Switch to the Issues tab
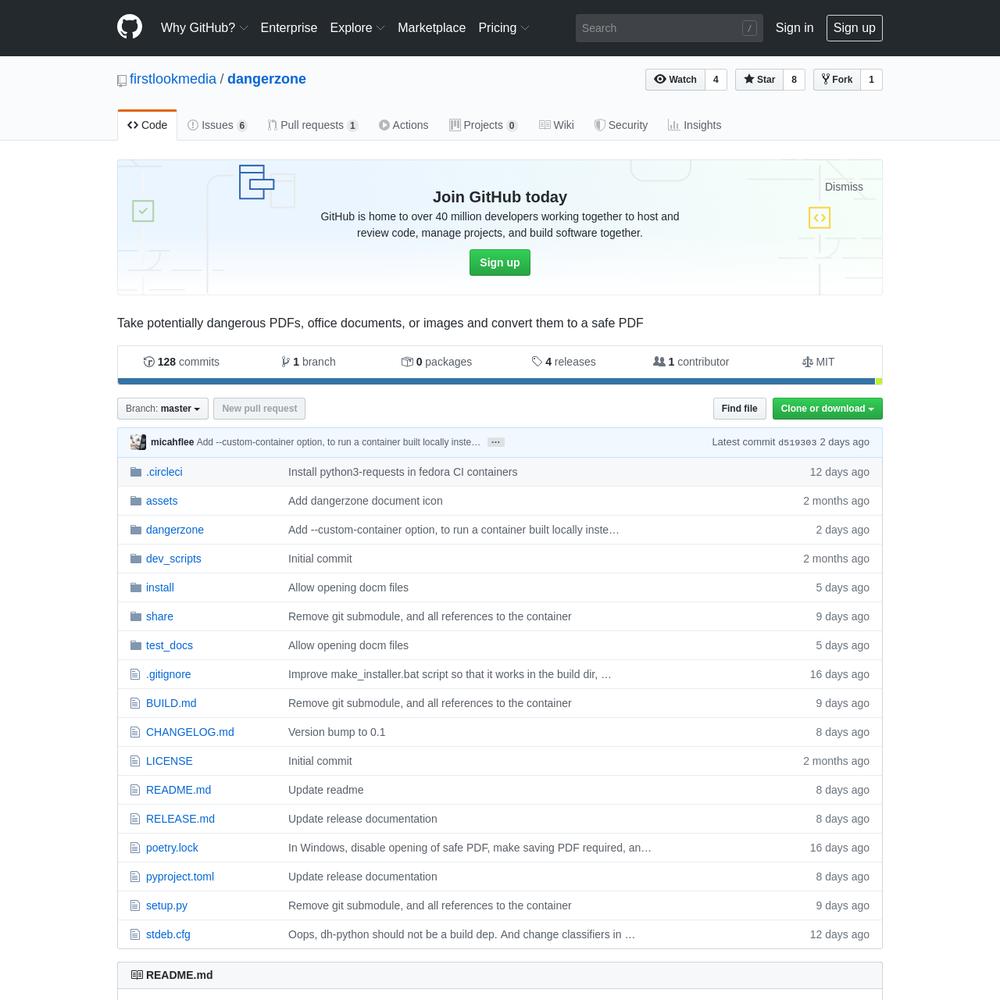 point(217,125)
